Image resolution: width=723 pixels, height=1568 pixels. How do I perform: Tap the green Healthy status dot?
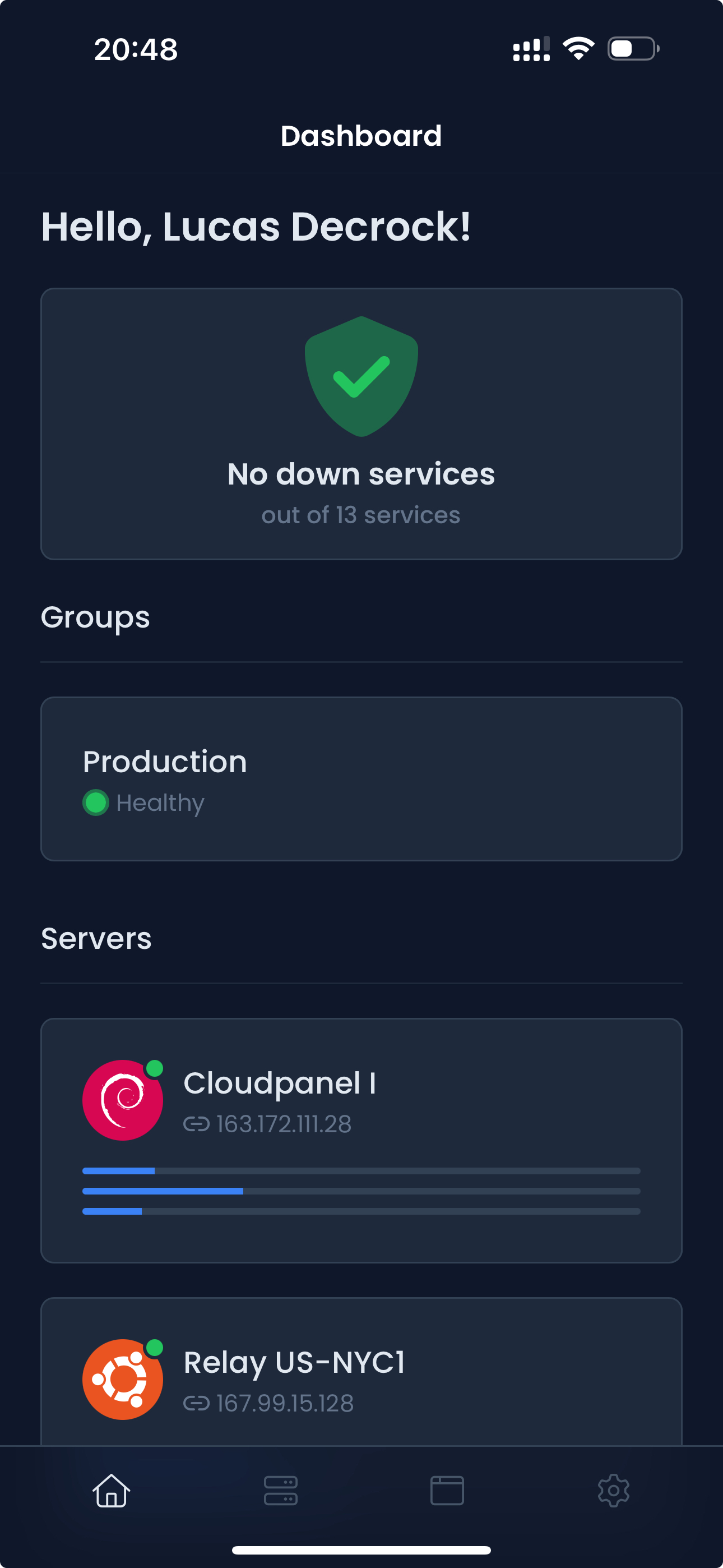coord(95,803)
